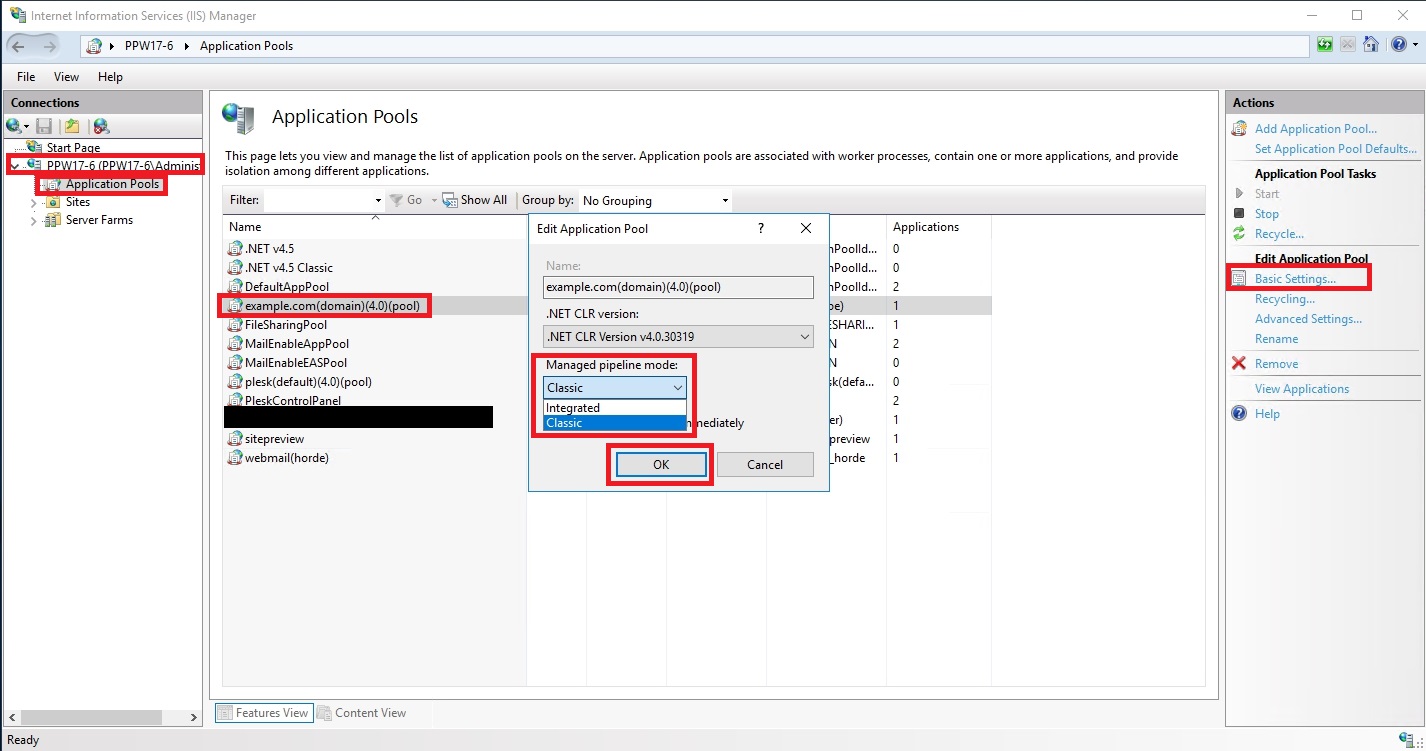Remove the pool using the red X
Viewport: 1426px width, 751px height.
coord(1276,364)
